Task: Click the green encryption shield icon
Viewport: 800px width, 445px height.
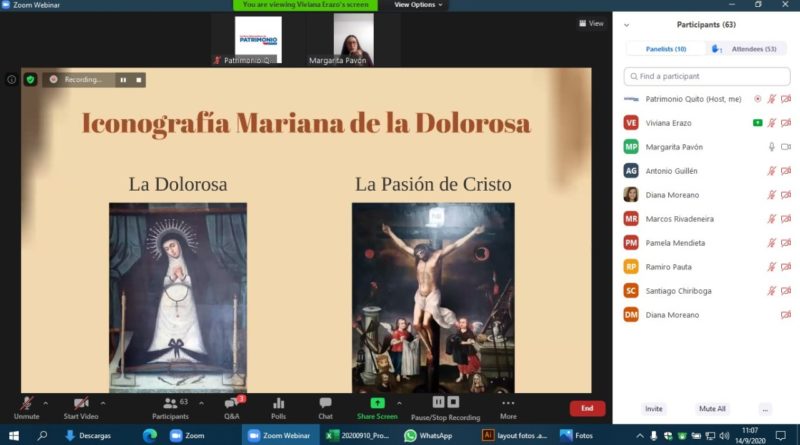Action: click(x=30, y=80)
